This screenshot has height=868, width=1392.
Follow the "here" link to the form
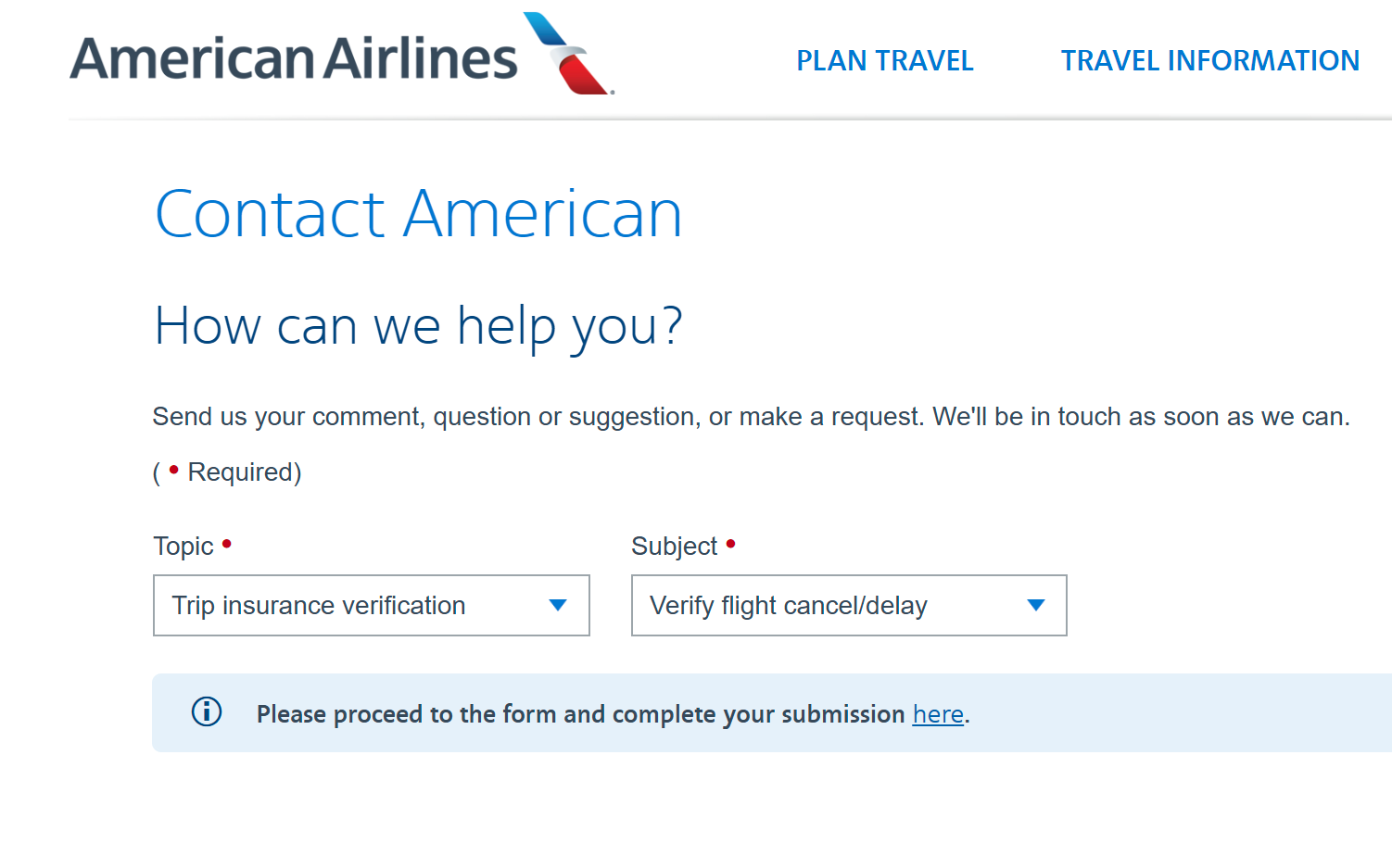(938, 714)
